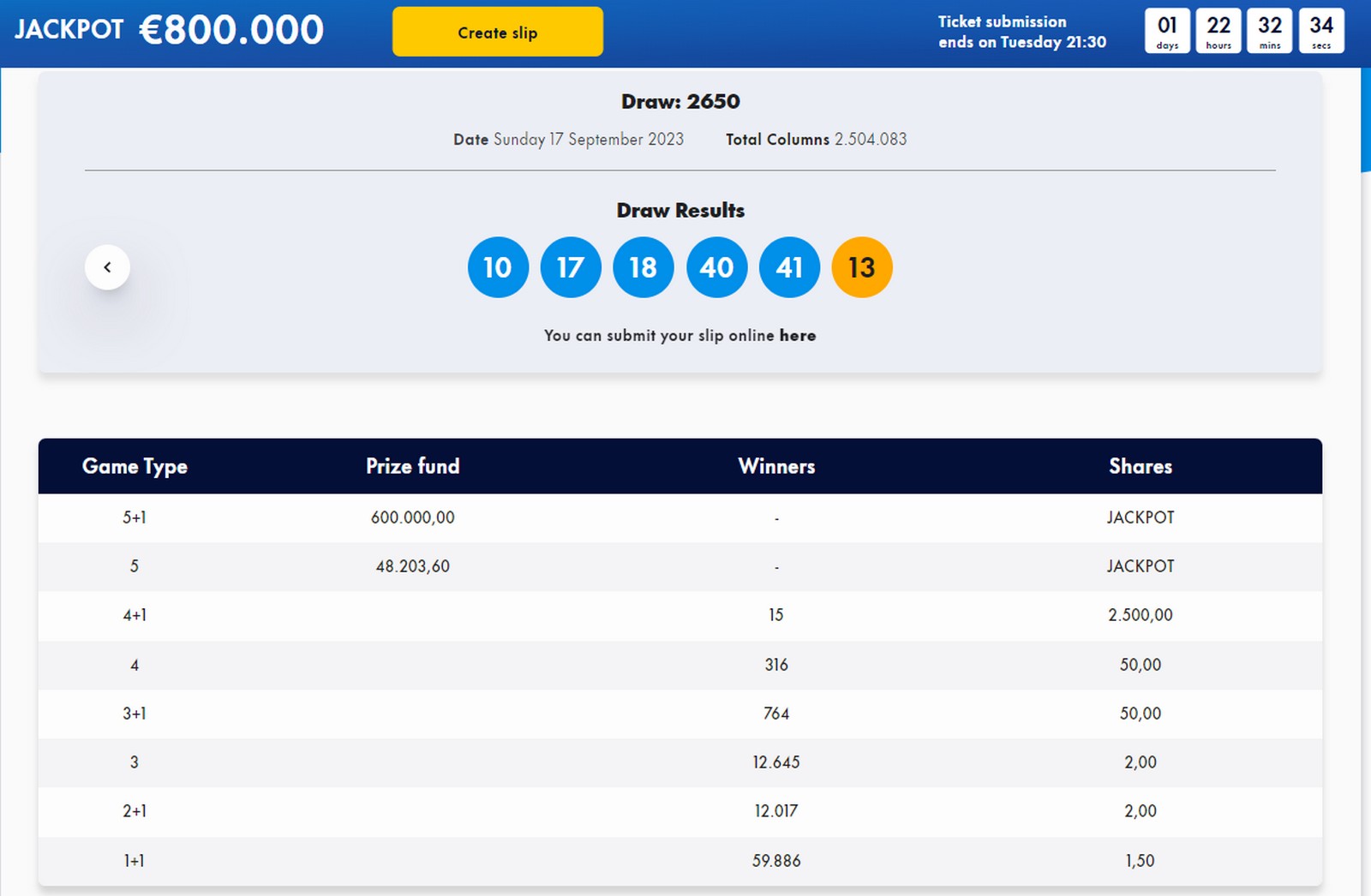Click the €800.000 jackpot amount

click(231, 30)
